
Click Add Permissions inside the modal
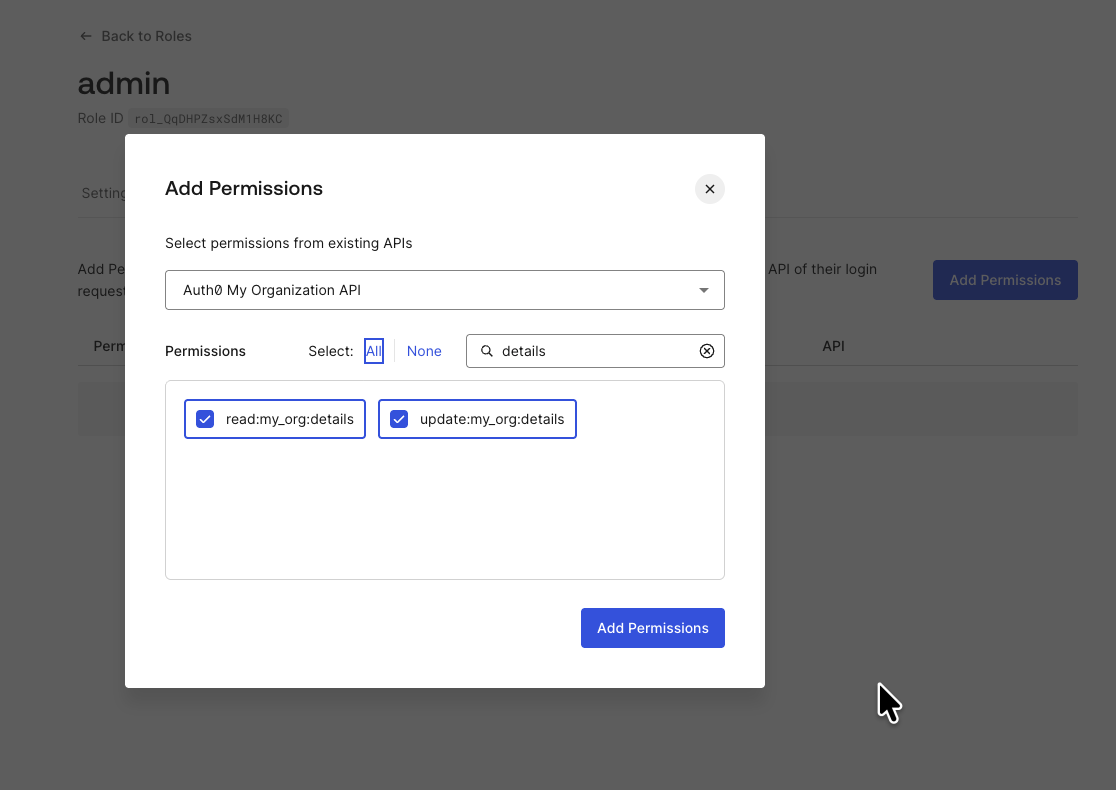point(652,628)
